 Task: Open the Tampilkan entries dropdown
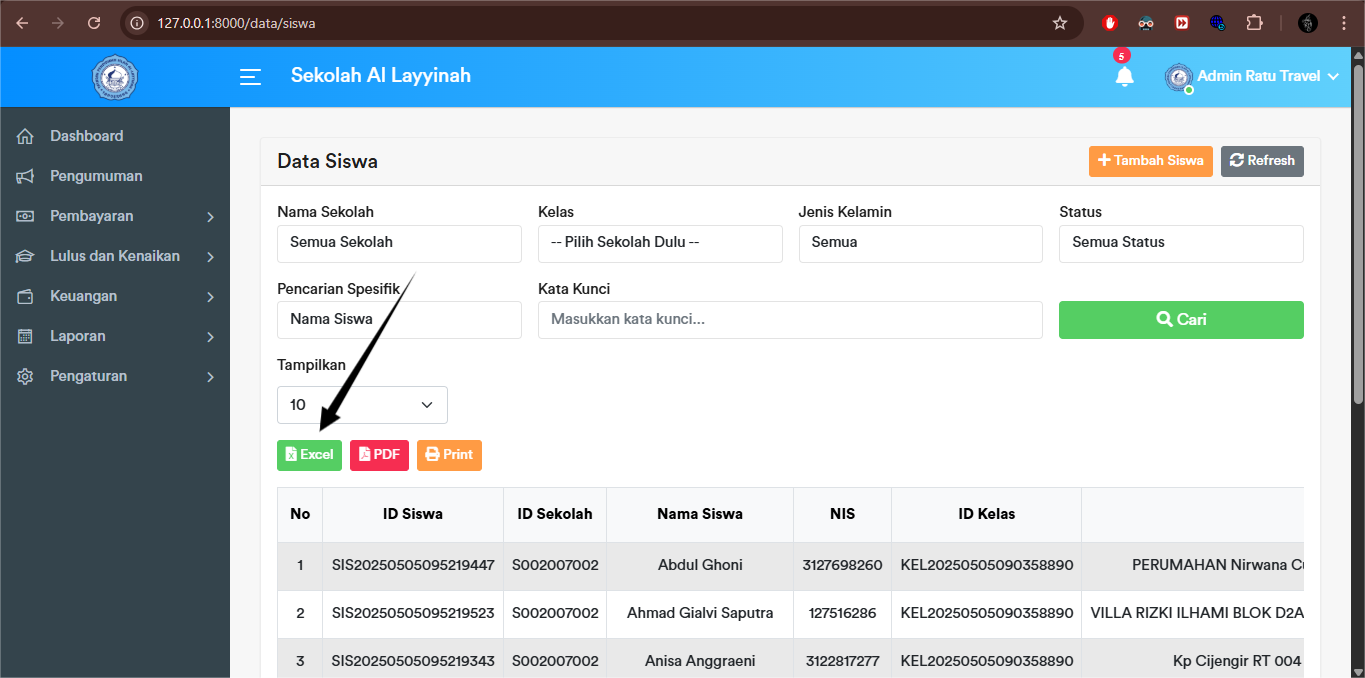[x=362, y=405]
